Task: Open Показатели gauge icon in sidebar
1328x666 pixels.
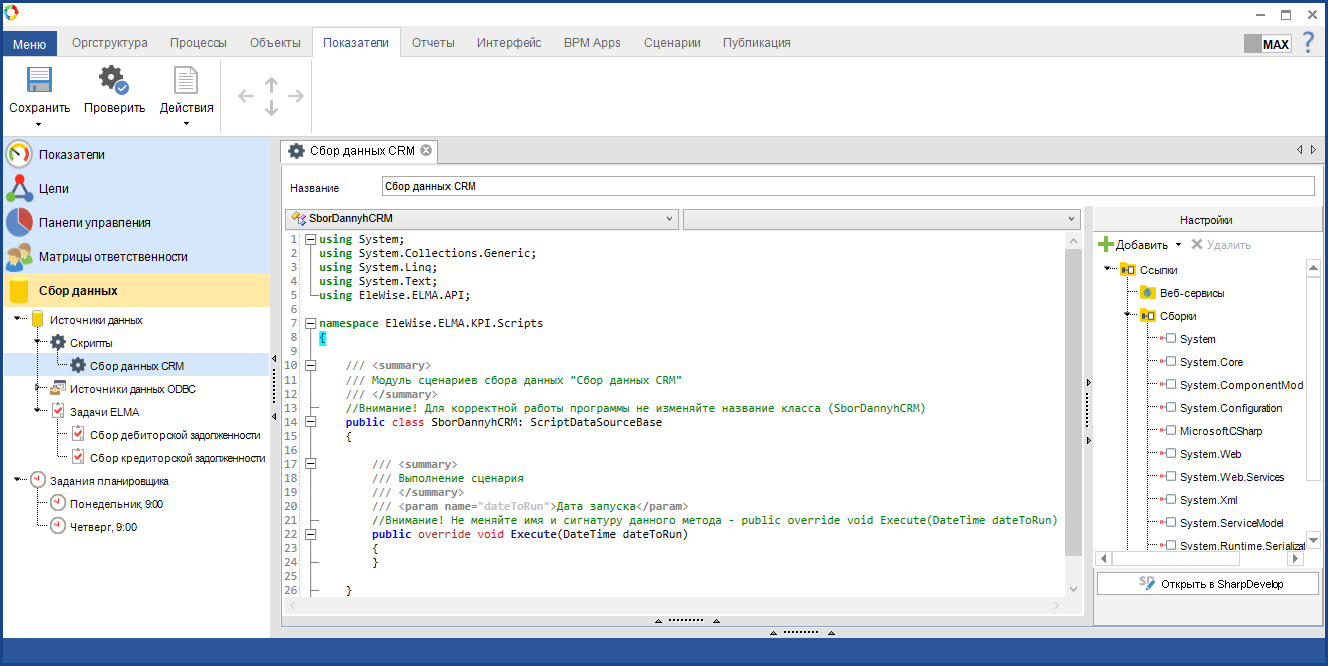Action: point(19,155)
